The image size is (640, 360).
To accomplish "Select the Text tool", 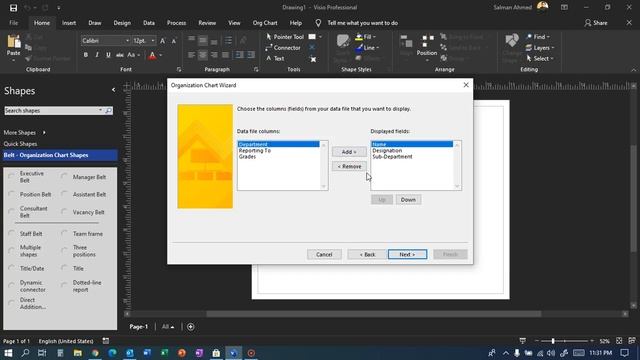I will pyautogui.click(x=275, y=58).
